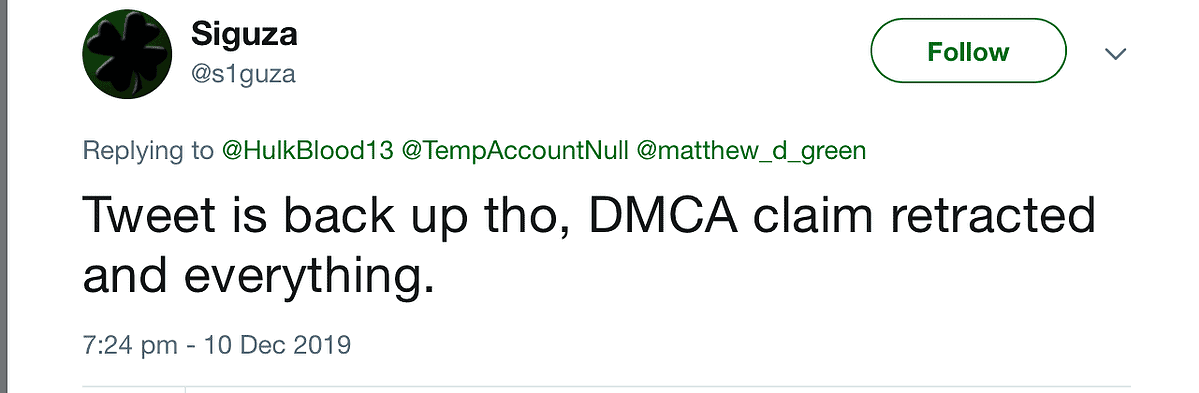Open Siguza's clover profile avatar
This screenshot has width=1199, height=393.
click(127, 54)
